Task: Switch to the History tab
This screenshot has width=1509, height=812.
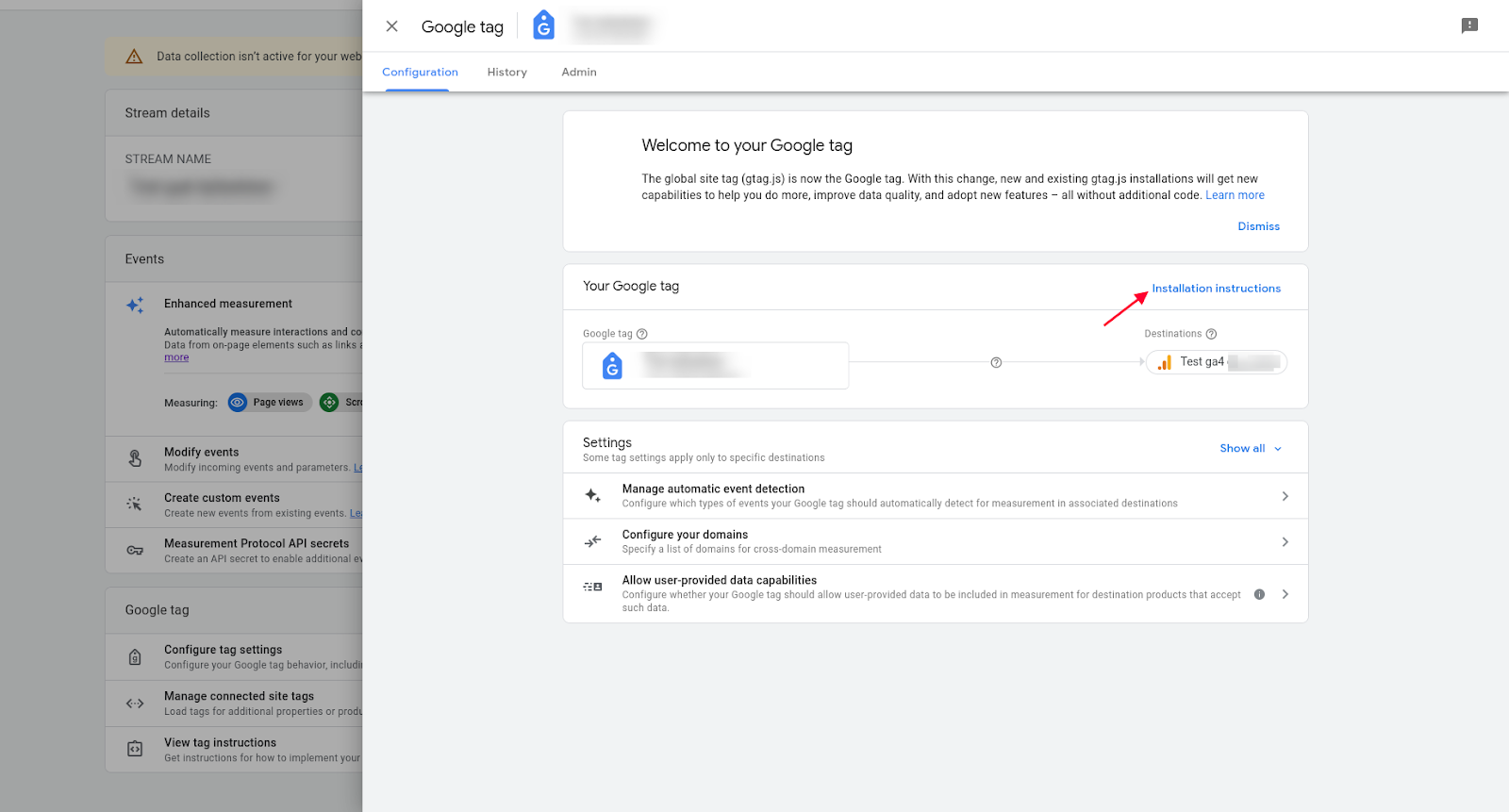Action: tap(507, 72)
